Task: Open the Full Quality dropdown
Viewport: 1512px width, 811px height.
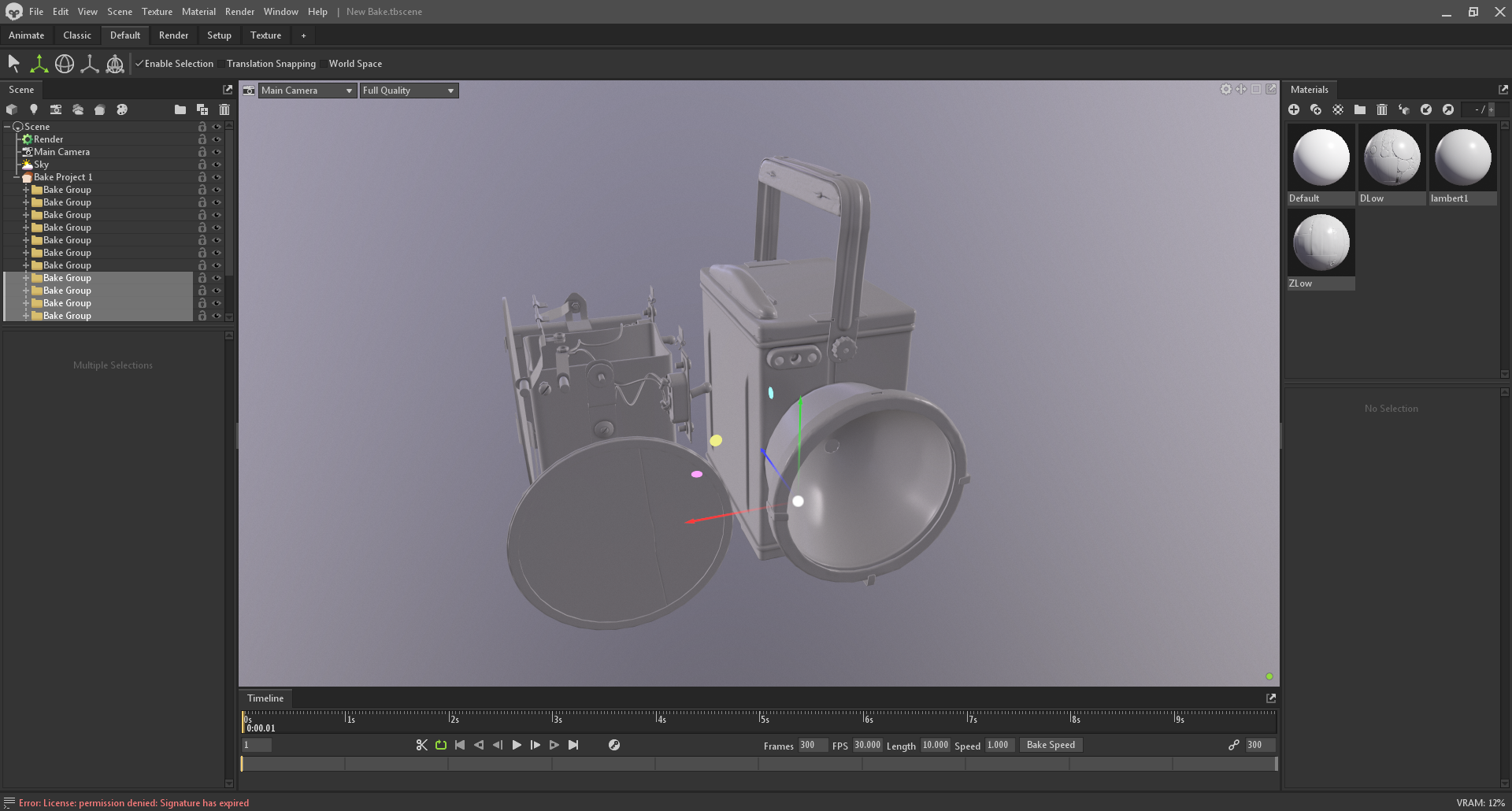Action: point(409,91)
